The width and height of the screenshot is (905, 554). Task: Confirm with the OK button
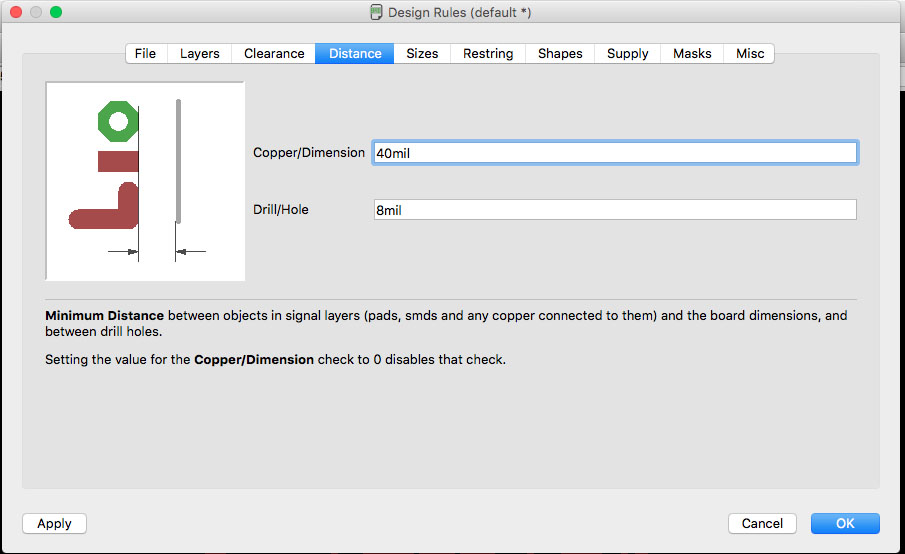coord(845,523)
